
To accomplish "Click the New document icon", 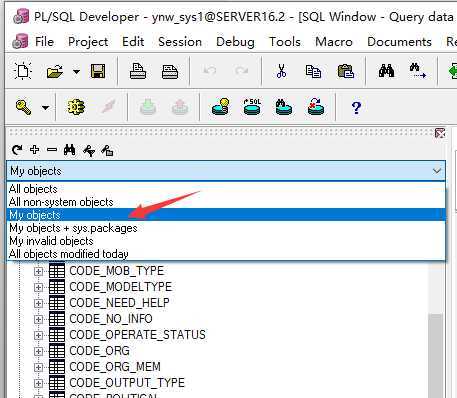I will pyautogui.click(x=23, y=71).
